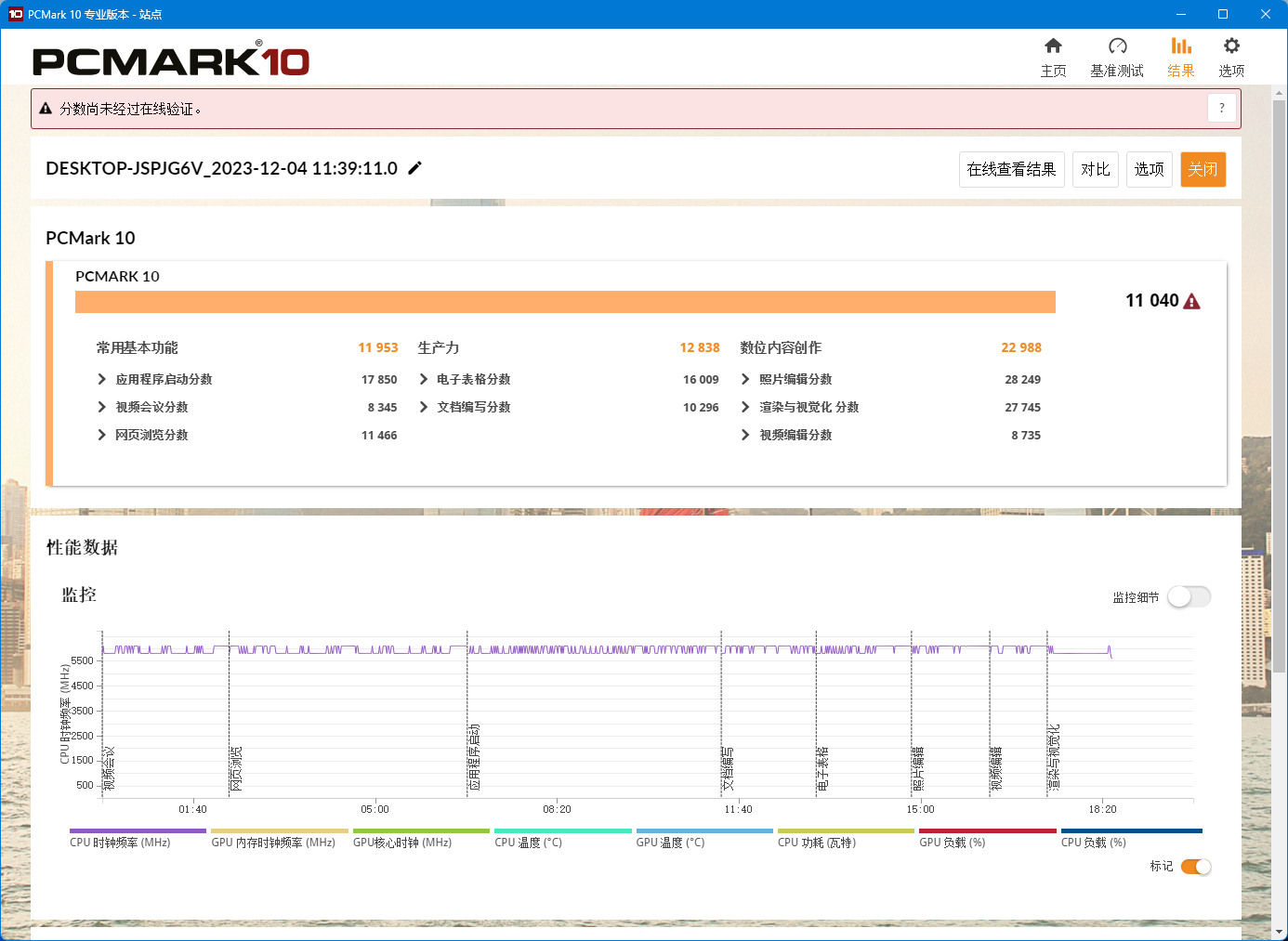Click the vertical scrollbar thumb
Viewport: 1288px width, 941px height.
(1279, 386)
